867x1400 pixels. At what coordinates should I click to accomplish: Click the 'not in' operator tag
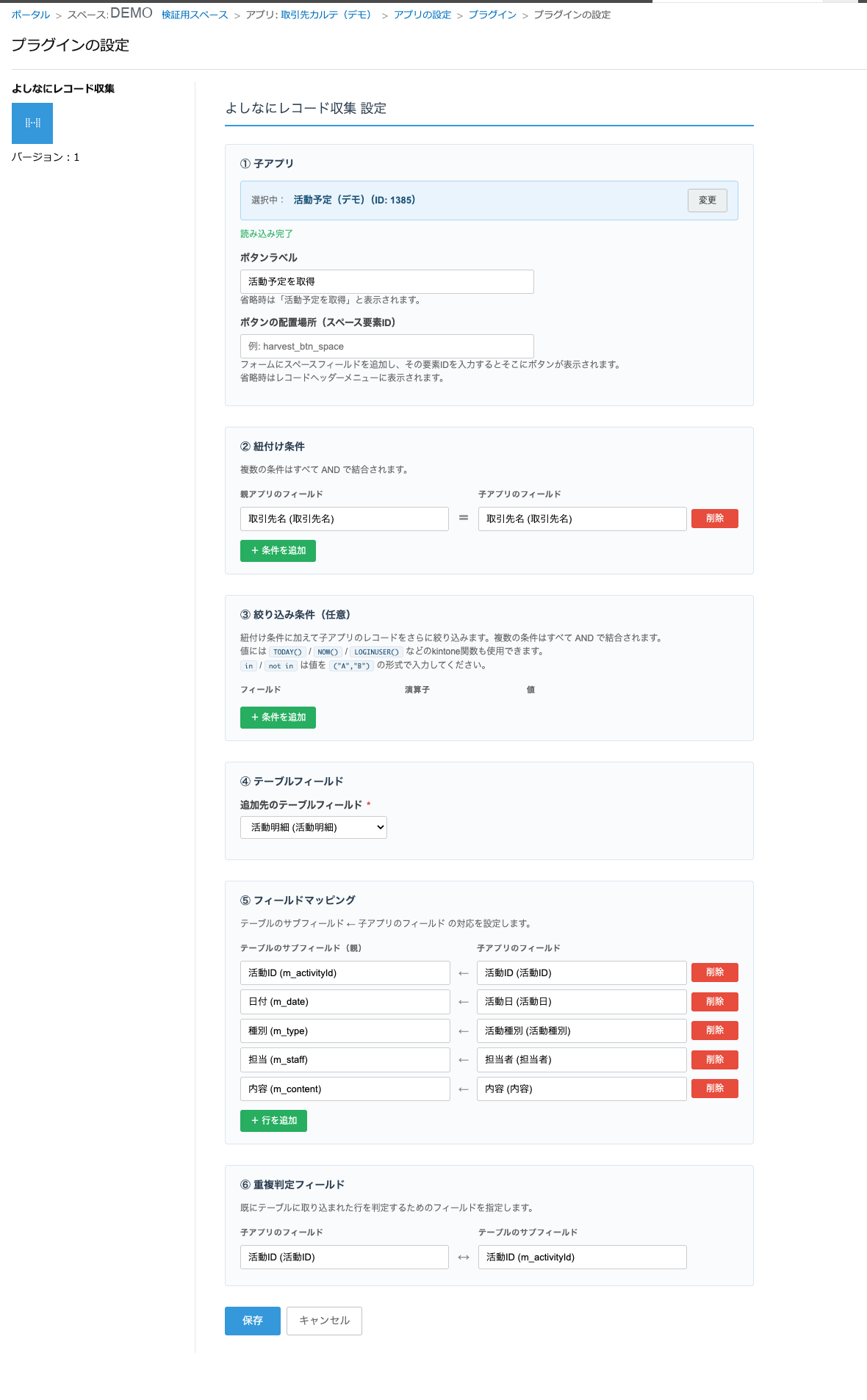[281, 665]
